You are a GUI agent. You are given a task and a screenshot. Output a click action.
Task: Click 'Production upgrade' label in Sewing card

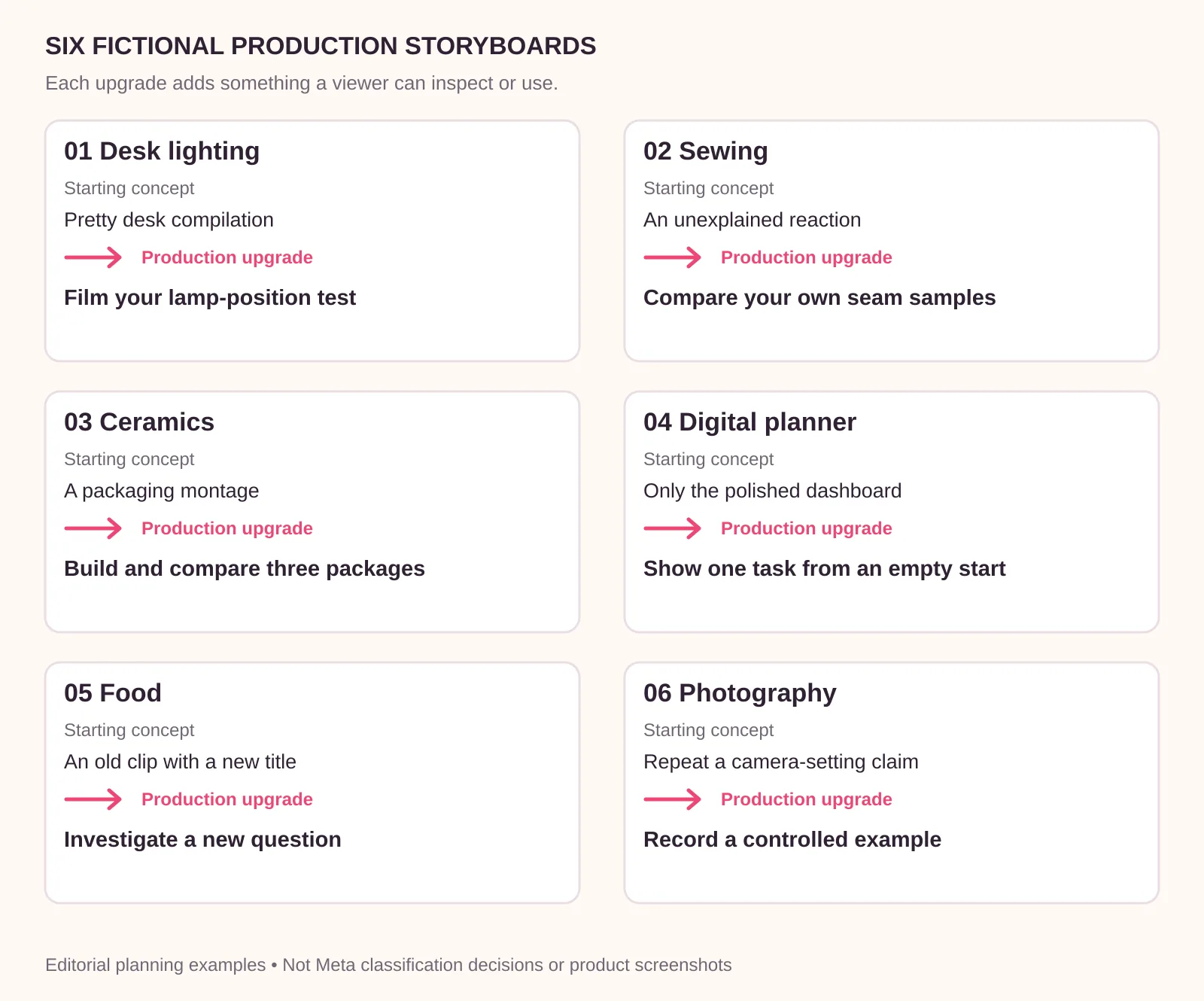click(807, 257)
